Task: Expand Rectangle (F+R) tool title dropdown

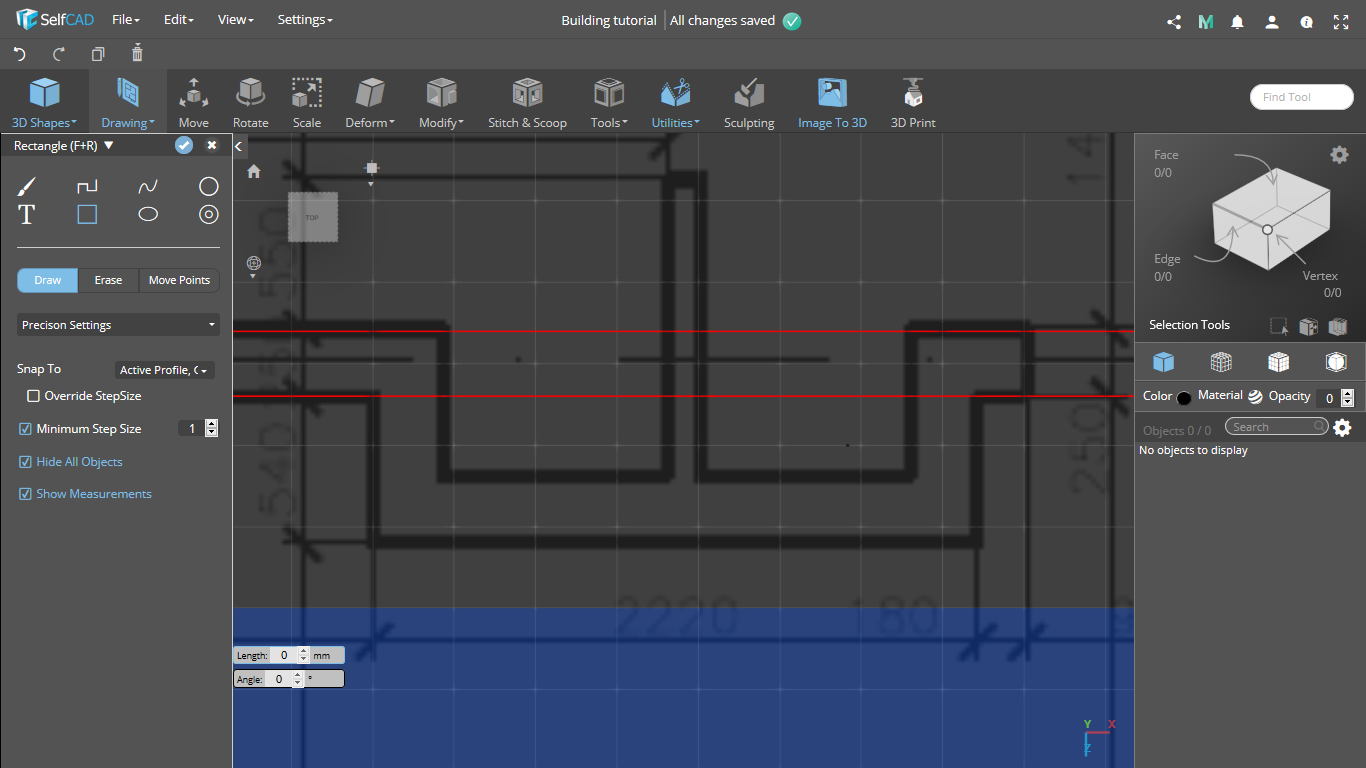Action: pyautogui.click(x=109, y=146)
